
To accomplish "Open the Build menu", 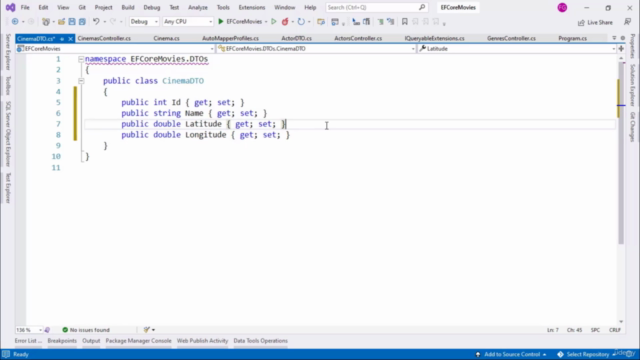I will click(x=128, y=7).
